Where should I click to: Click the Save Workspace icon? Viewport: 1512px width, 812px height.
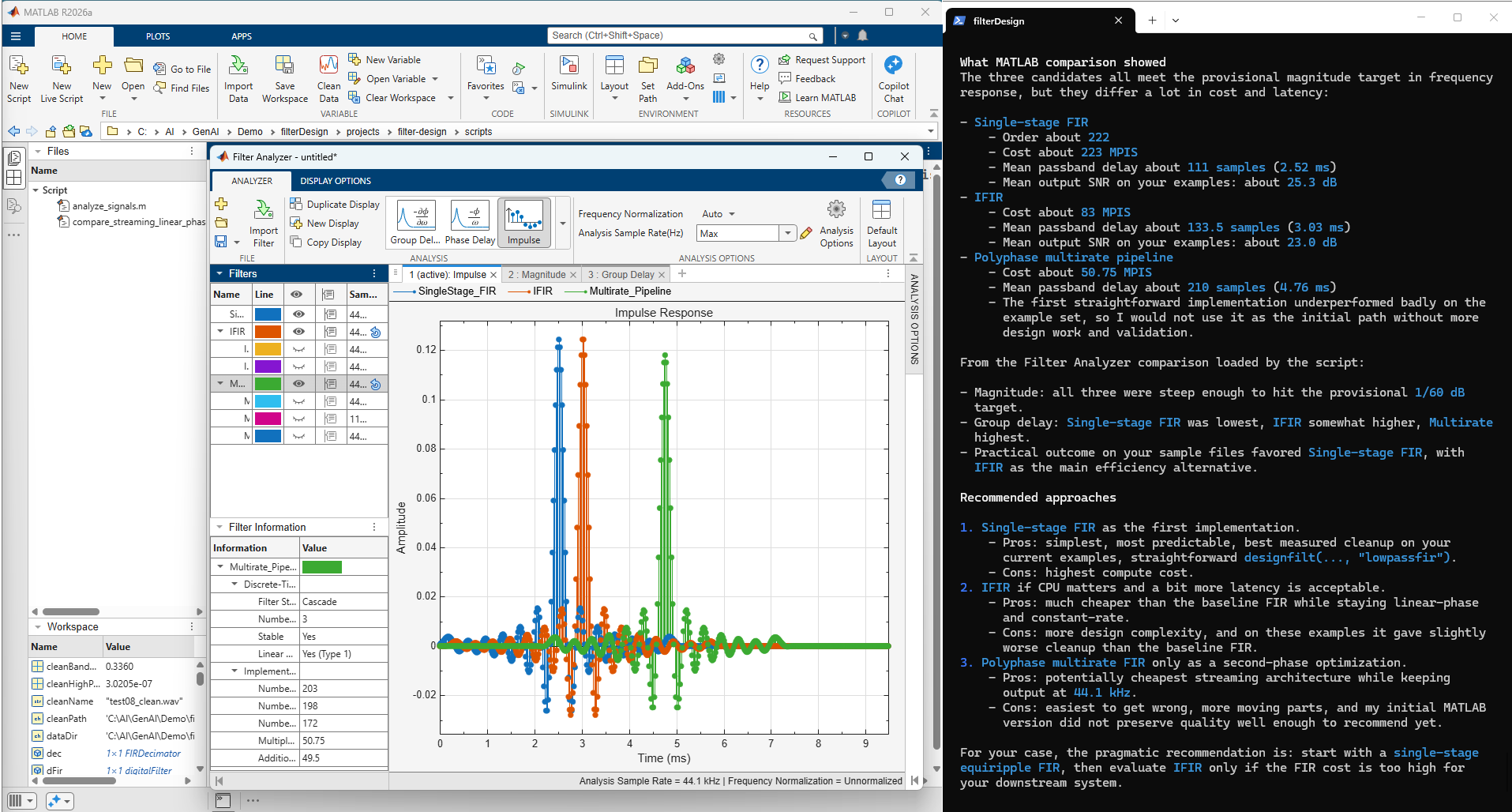pyautogui.click(x=285, y=77)
